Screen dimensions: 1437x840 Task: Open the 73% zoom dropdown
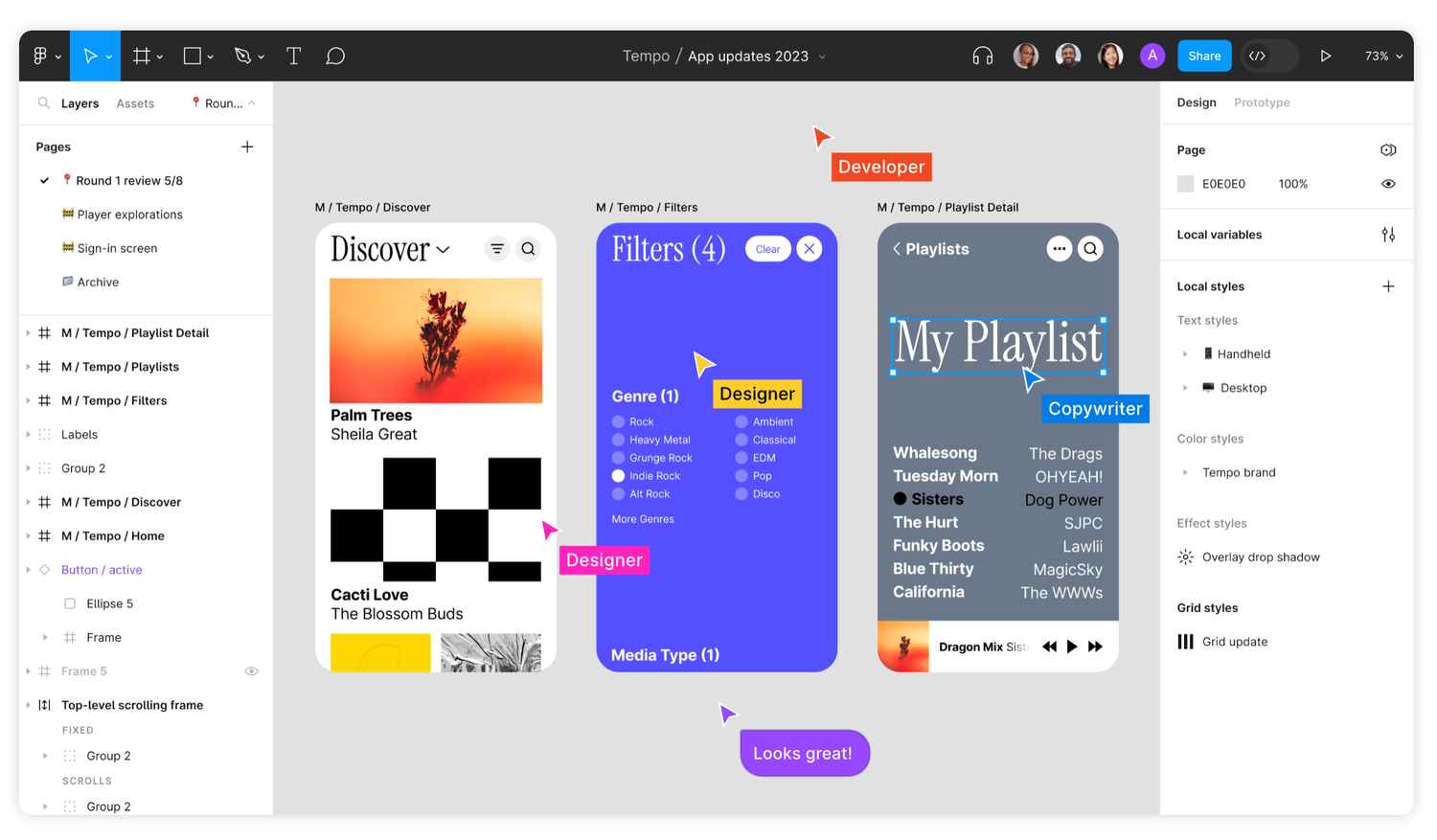click(x=1382, y=56)
